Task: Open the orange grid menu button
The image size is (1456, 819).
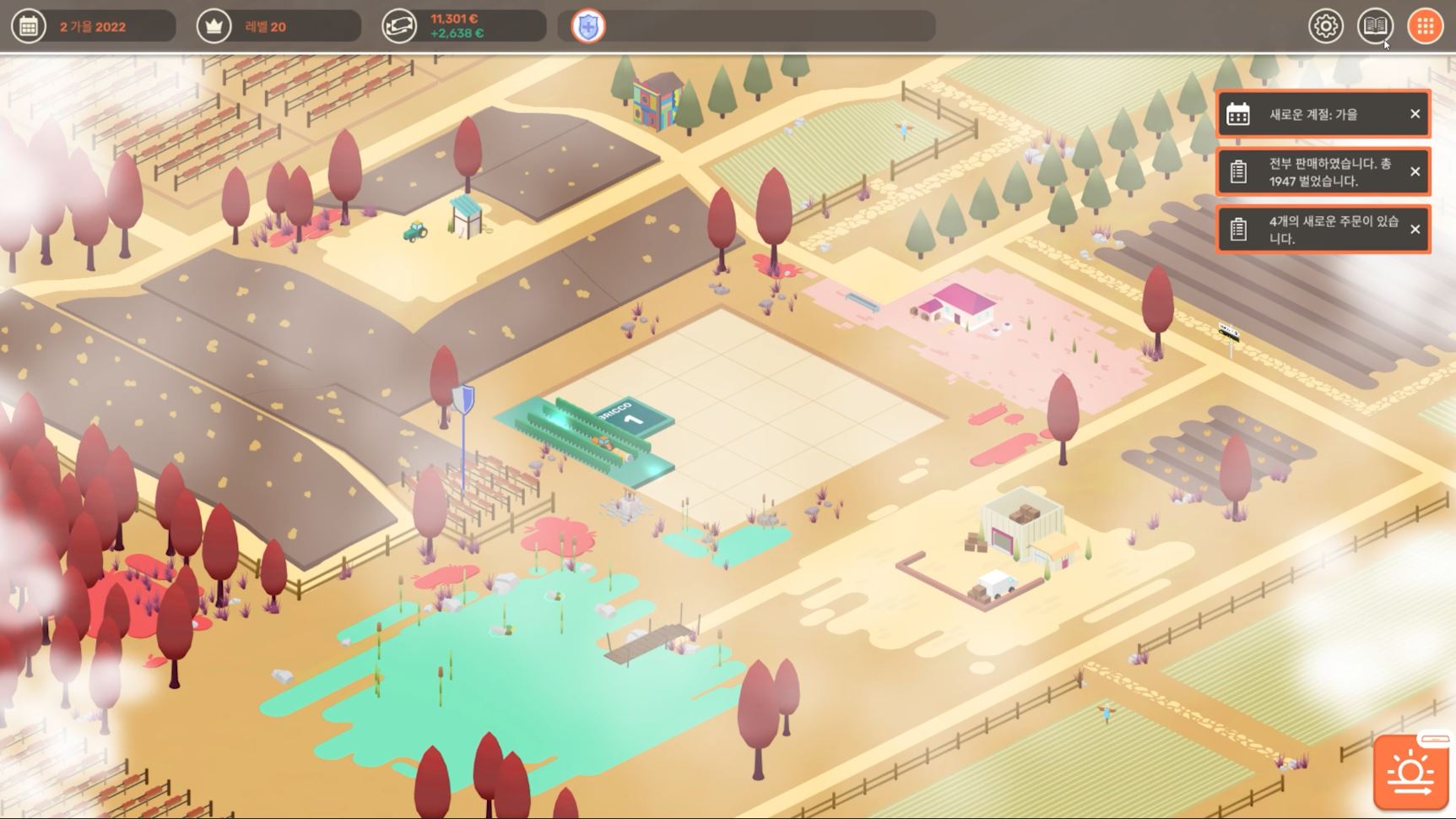Action: pyautogui.click(x=1426, y=26)
